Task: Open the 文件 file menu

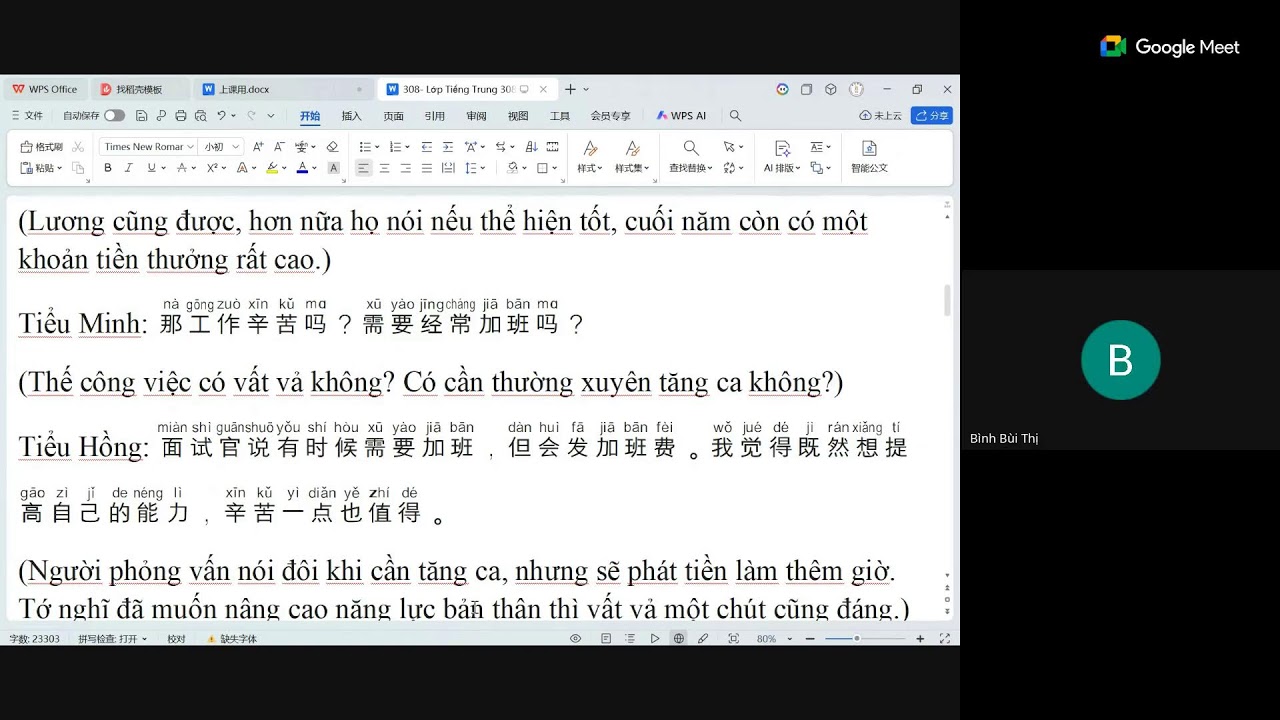Action: pos(27,116)
